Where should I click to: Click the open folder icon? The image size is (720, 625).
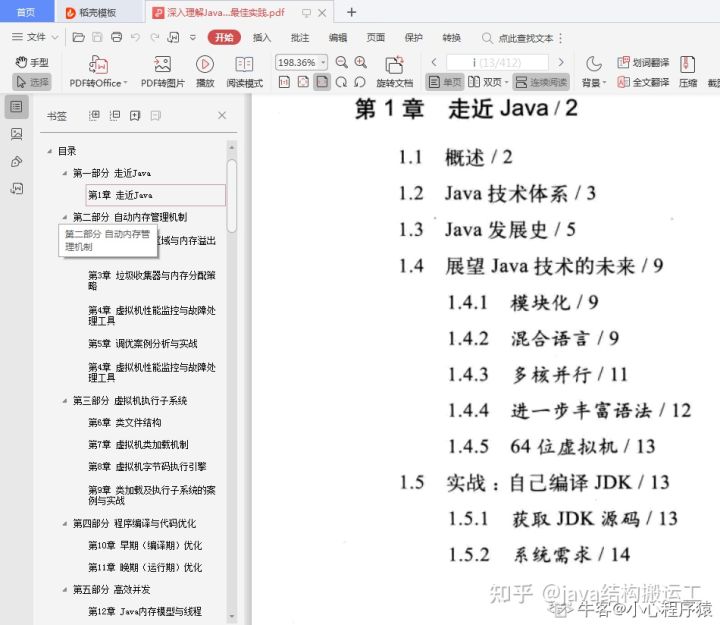tap(79, 37)
